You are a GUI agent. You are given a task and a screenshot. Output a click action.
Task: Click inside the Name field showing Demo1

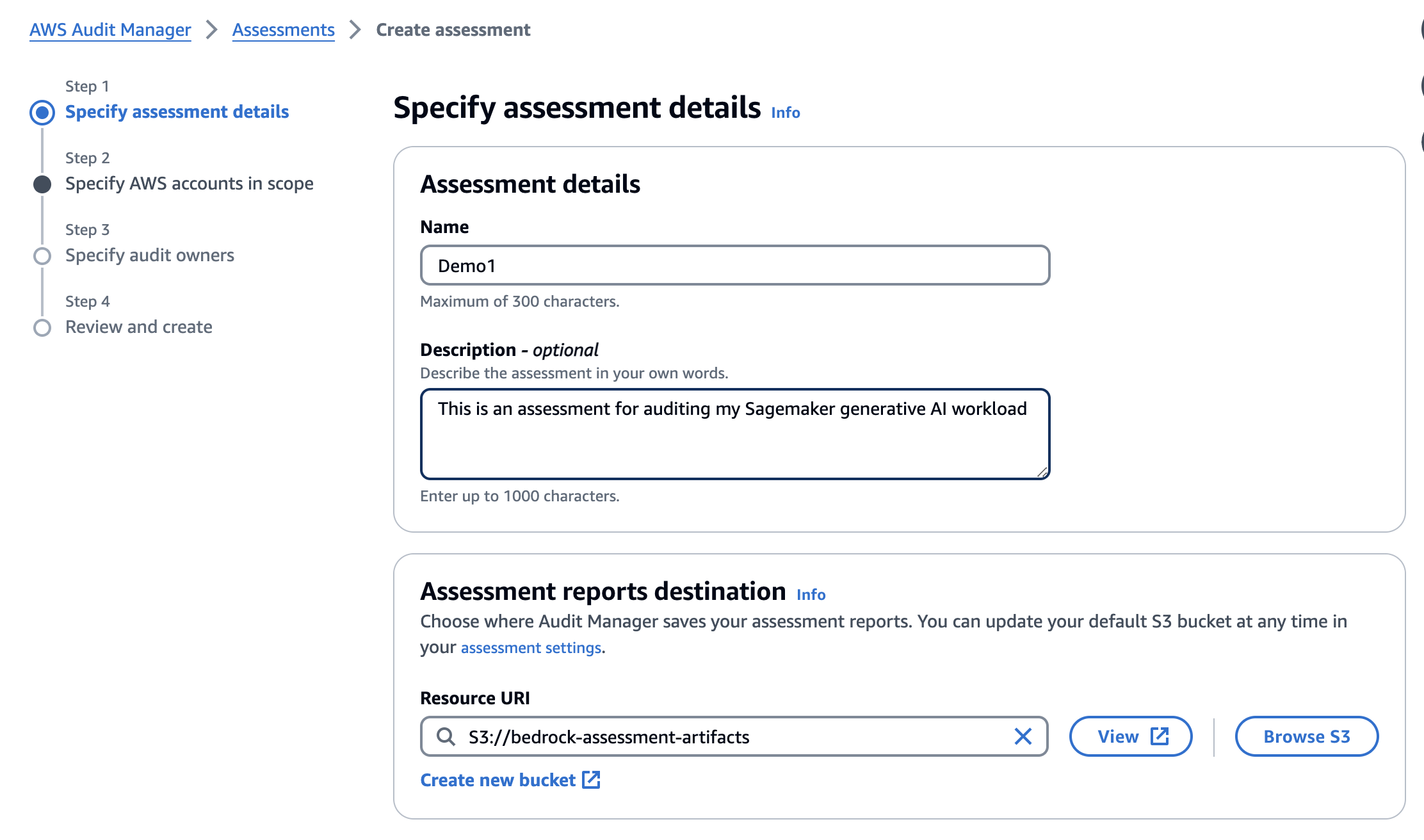click(733, 264)
